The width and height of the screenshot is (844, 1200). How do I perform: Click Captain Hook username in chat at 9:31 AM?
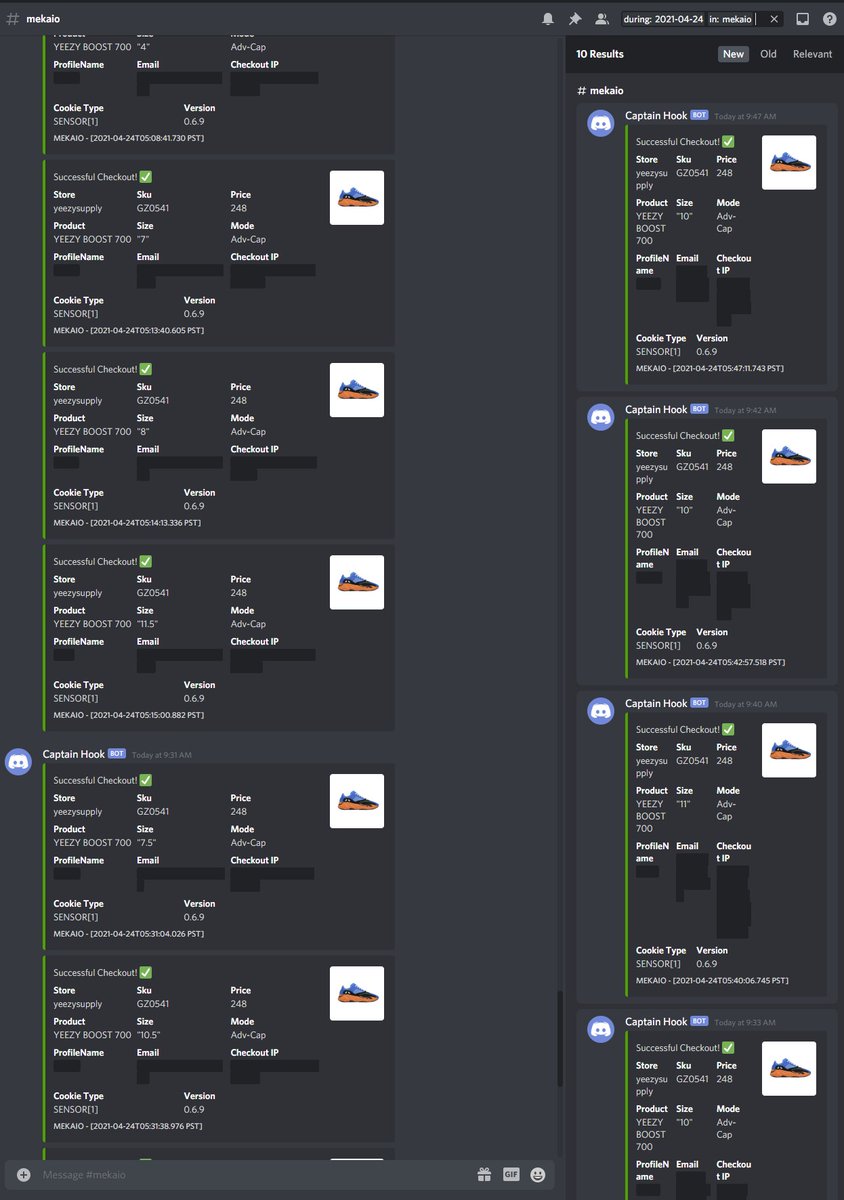73,754
